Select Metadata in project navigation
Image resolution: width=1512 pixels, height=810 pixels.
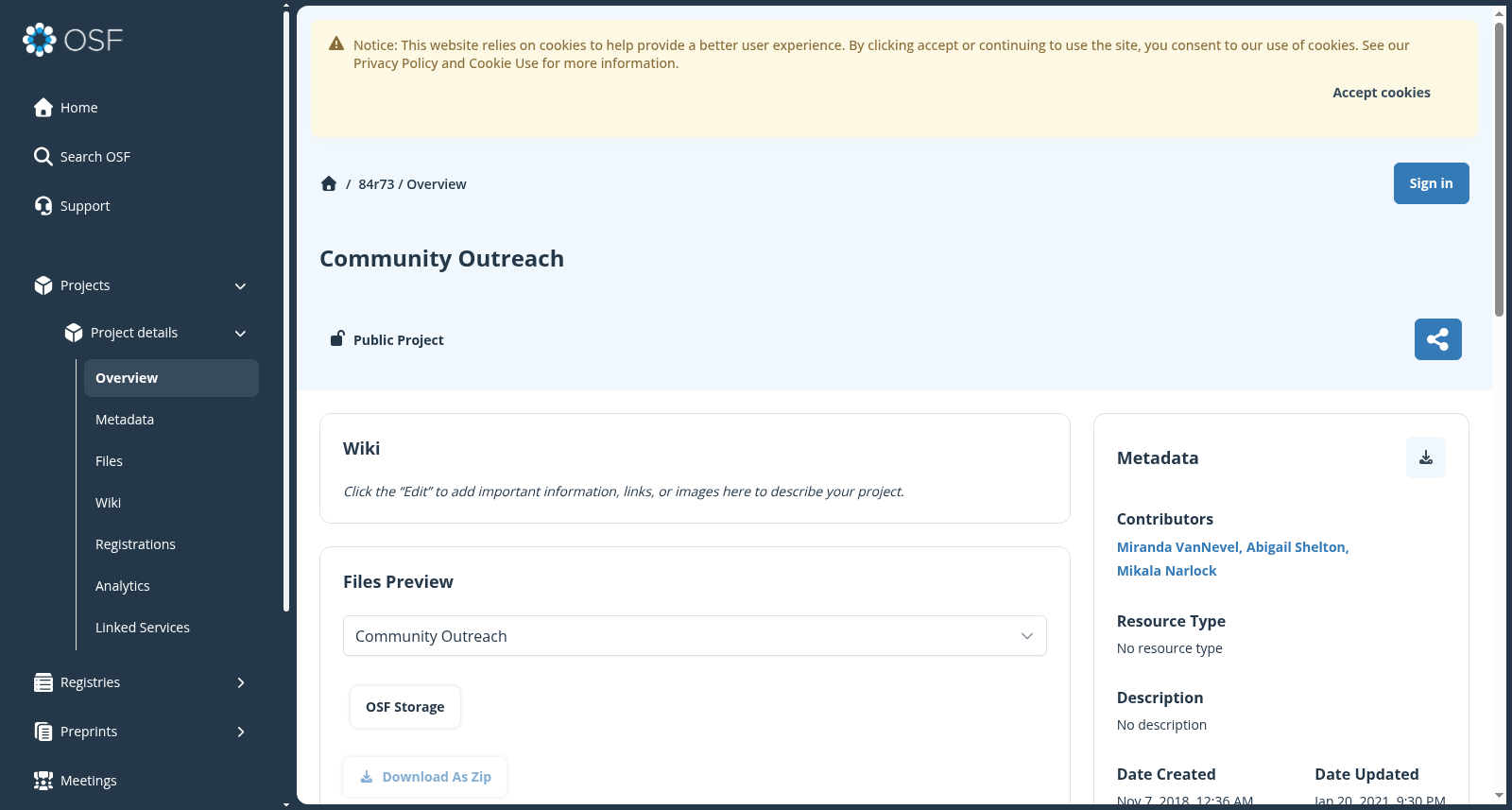point(125,420)
